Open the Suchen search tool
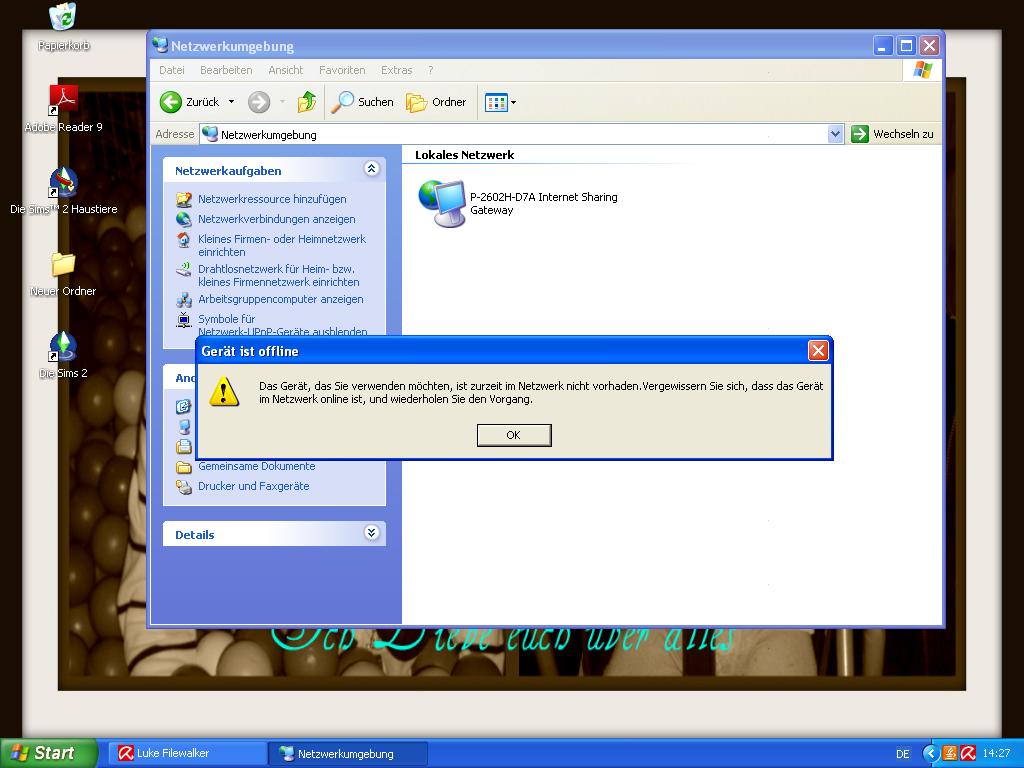 pyautogui.click(x=362, y=102)
